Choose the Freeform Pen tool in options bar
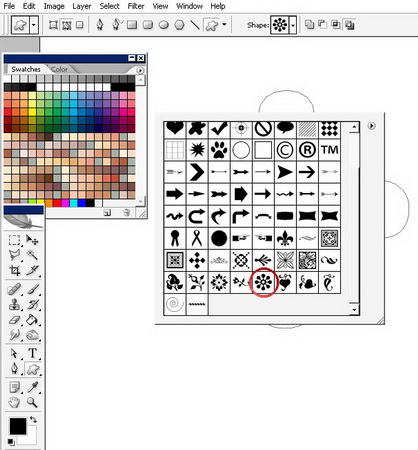Screen dimensions: 418x450 point(116,25)
